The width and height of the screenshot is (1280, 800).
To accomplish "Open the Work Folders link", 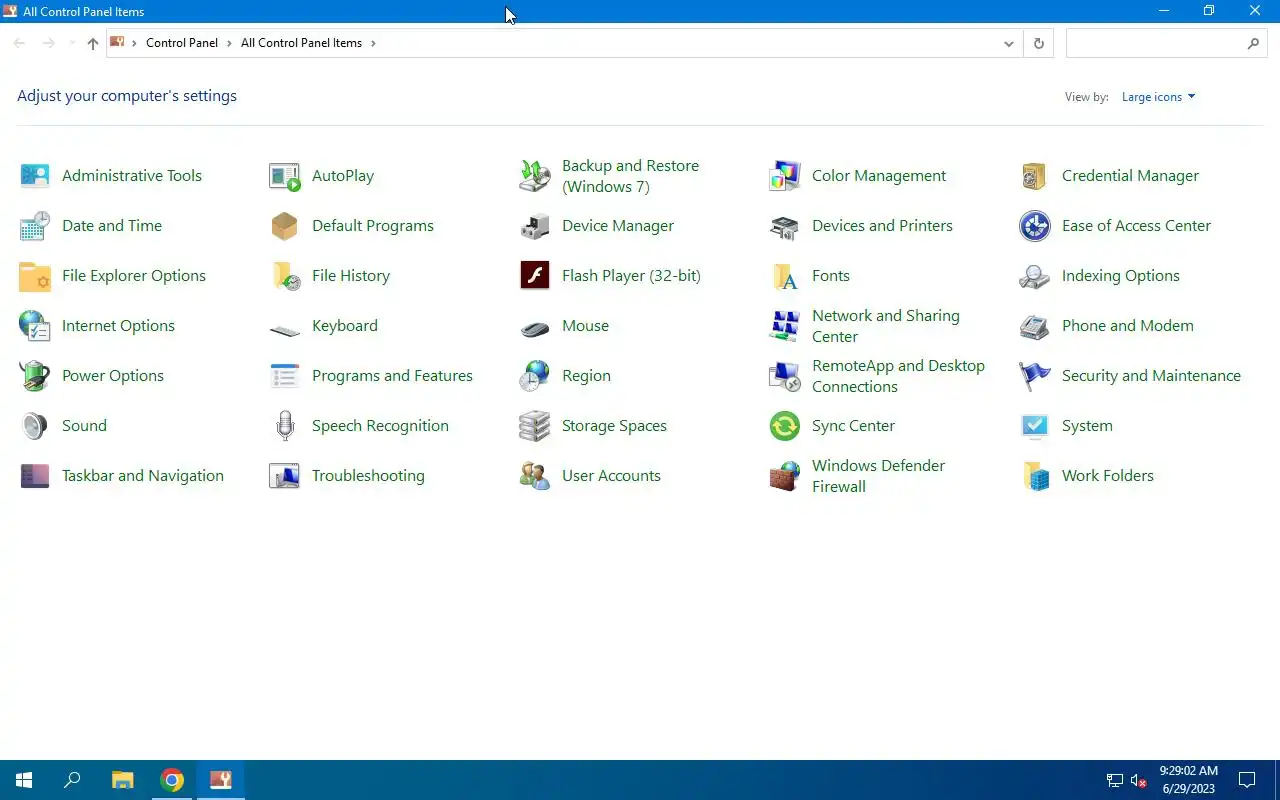I will (x=1108, y=476).
